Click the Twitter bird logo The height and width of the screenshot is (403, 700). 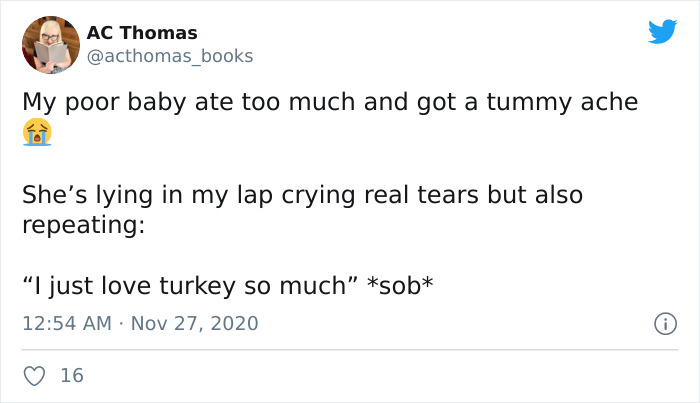pyautogui.click(x=662, y=31)
